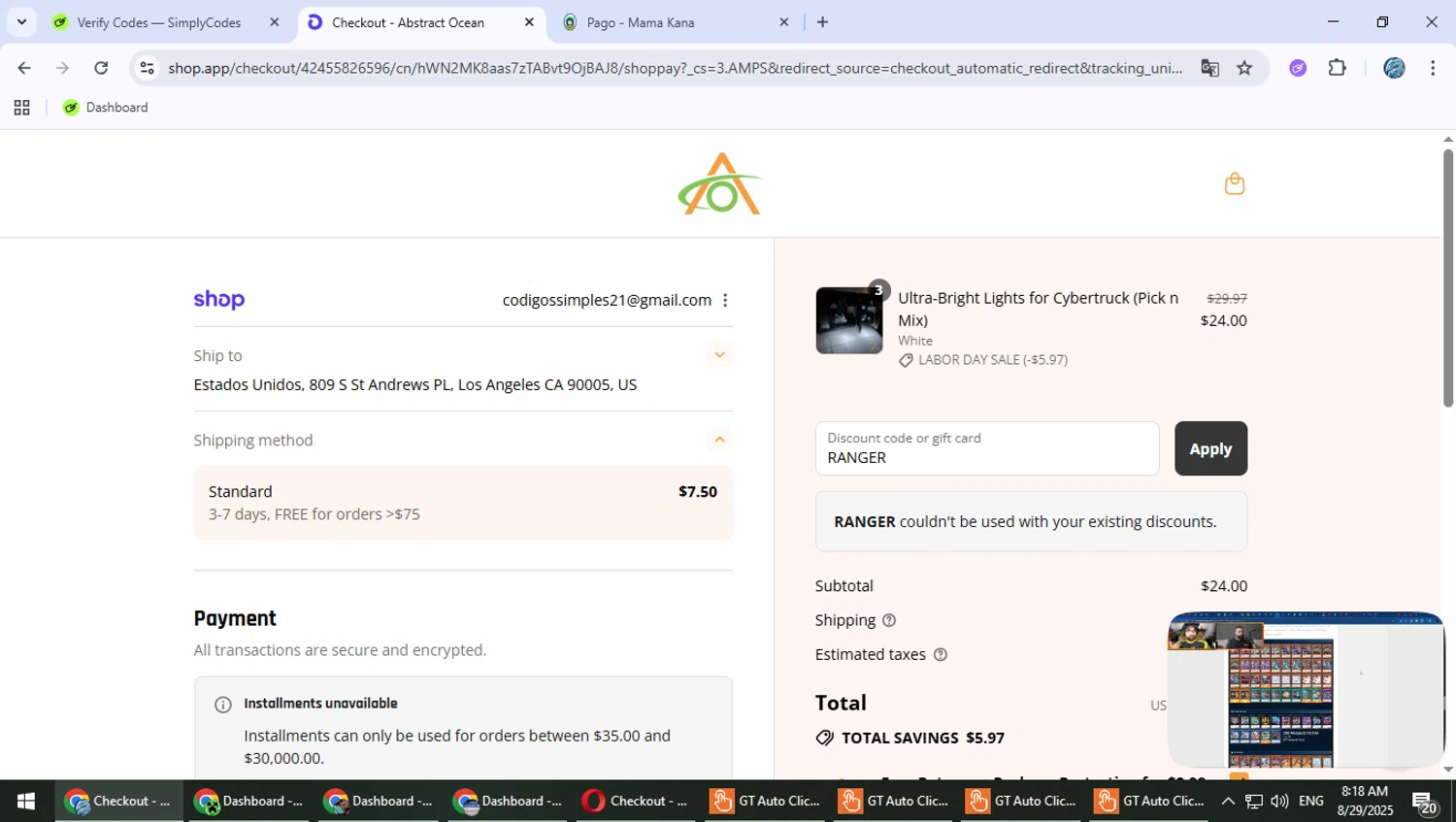Switch to Verify Codes — SimplyCodes tab
This screenshot has height=822, width=1456.
[159, 22]
